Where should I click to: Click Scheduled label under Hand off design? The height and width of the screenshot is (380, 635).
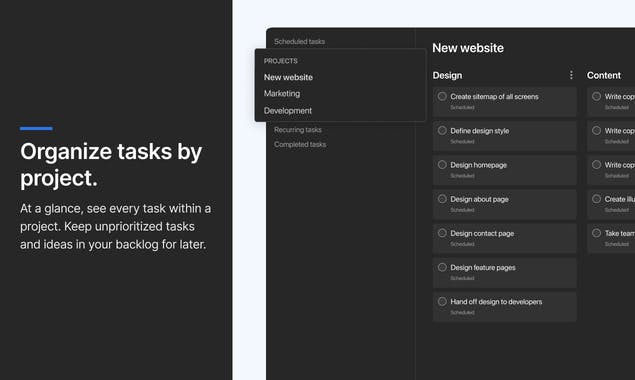point(462,312)
